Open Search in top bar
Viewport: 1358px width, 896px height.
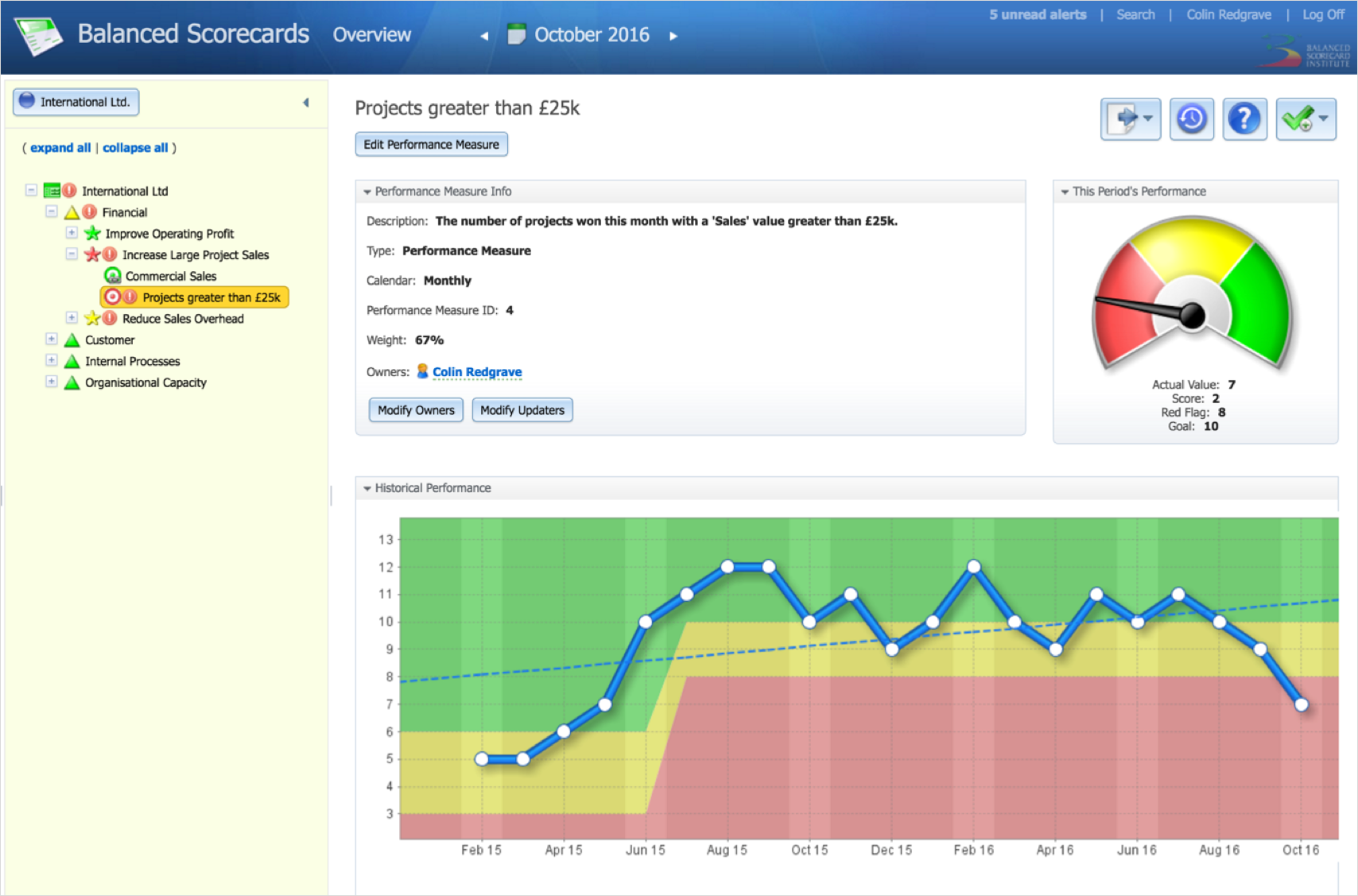pos(1135,14)
